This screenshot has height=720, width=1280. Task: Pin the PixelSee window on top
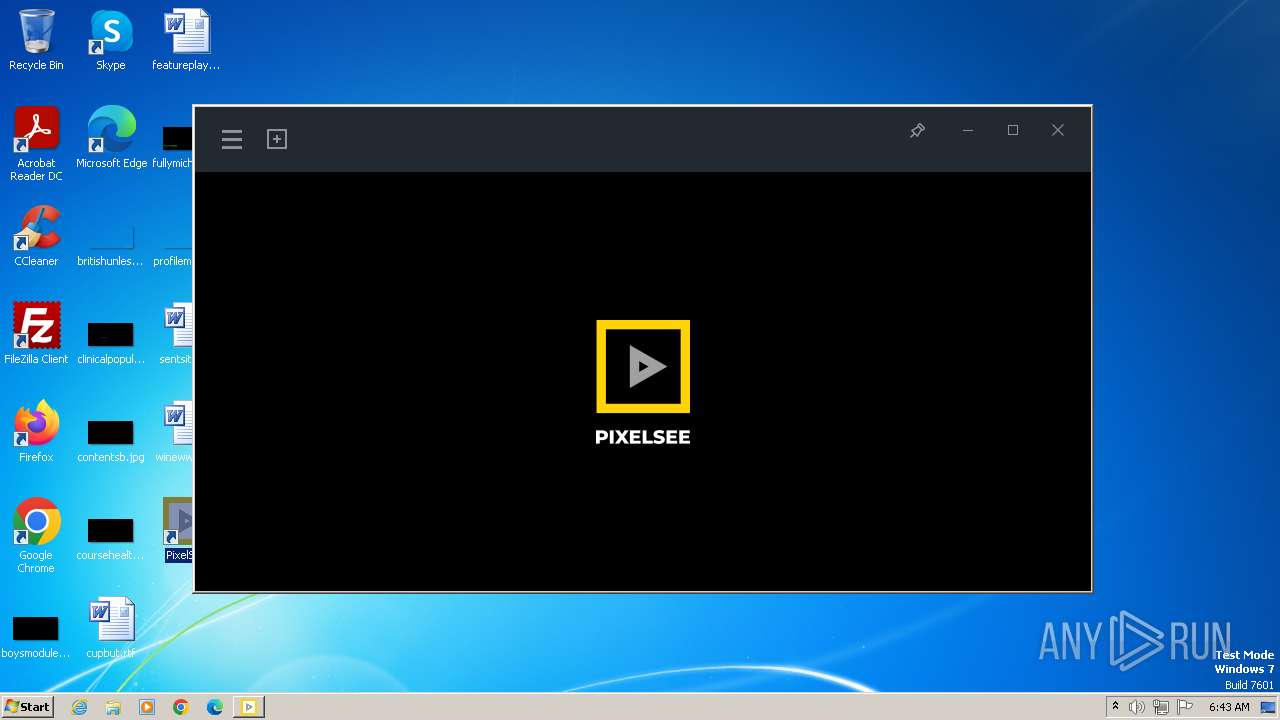[917, 131]
